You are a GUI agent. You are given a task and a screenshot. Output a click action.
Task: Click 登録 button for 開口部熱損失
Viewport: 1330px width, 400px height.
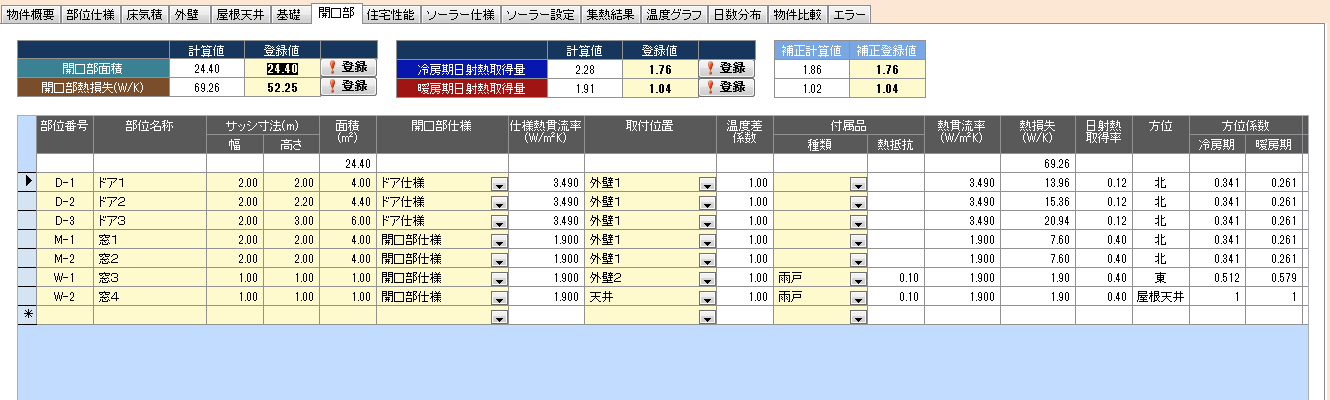348,87
